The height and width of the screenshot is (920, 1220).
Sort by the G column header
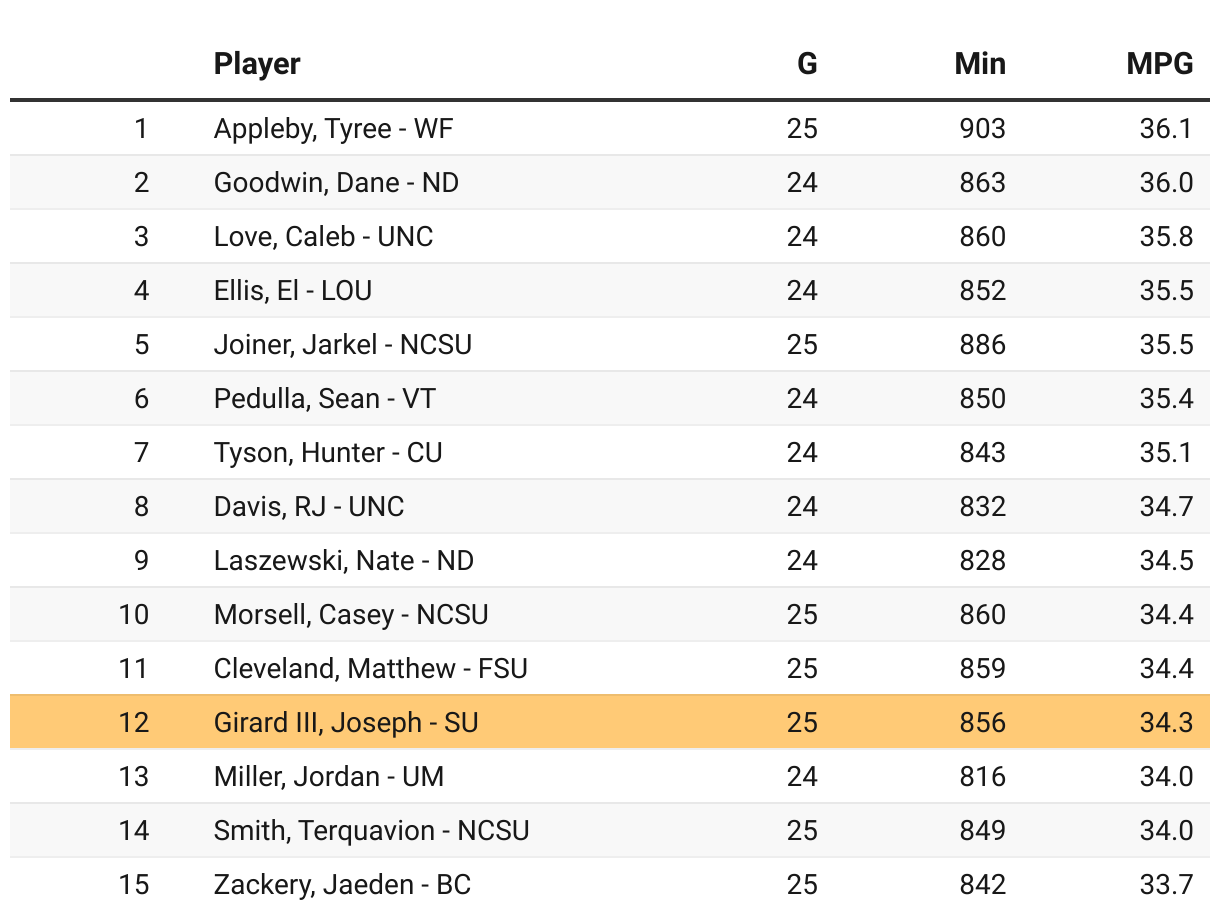(806, 64)
